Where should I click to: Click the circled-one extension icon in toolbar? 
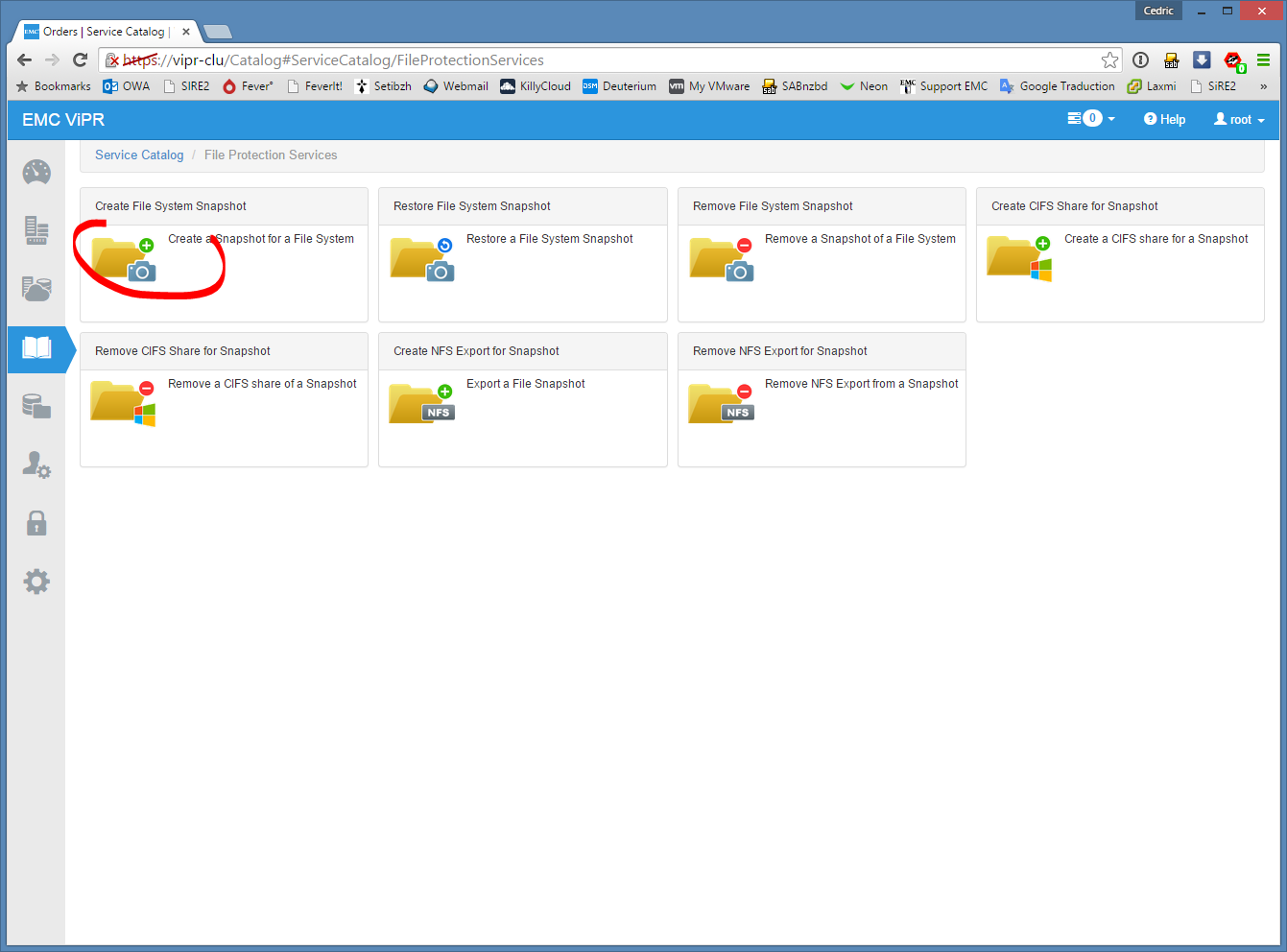(1140, 59)
